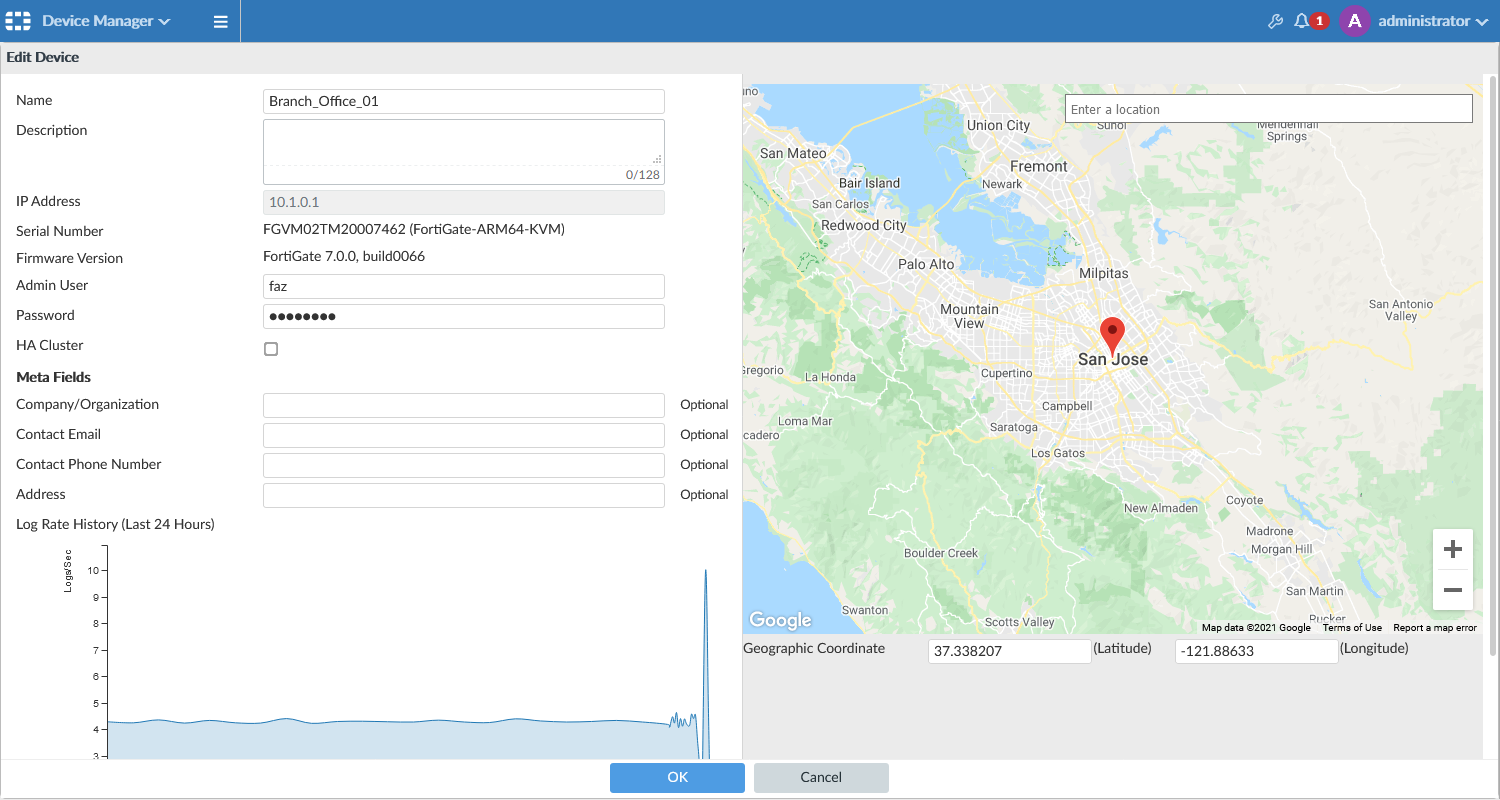Viewport: 1500px width, 800px height.
Task: Expand the Device Manager dropdown
Action: (x=106, y=21)
